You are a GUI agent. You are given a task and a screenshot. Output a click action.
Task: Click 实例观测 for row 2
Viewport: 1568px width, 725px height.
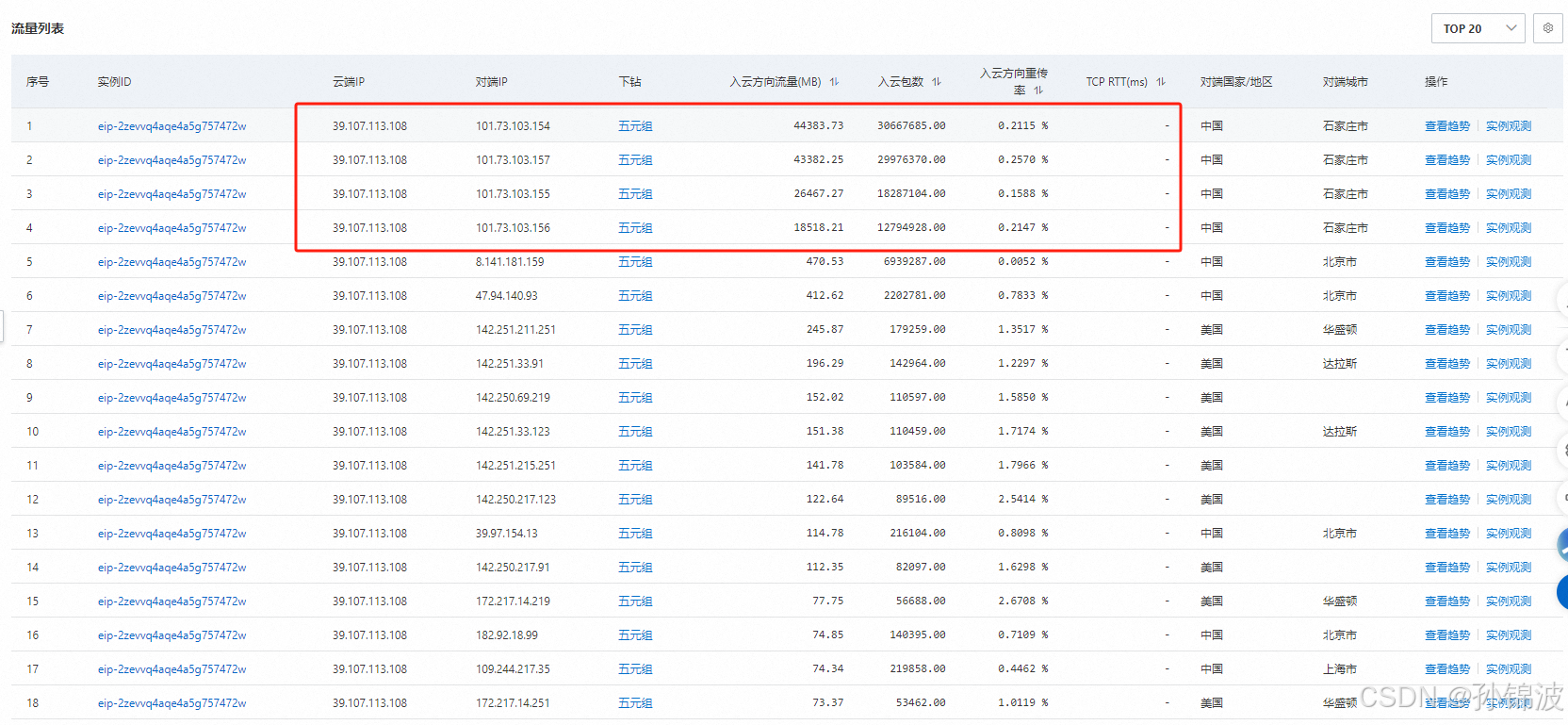[1509, 160]
